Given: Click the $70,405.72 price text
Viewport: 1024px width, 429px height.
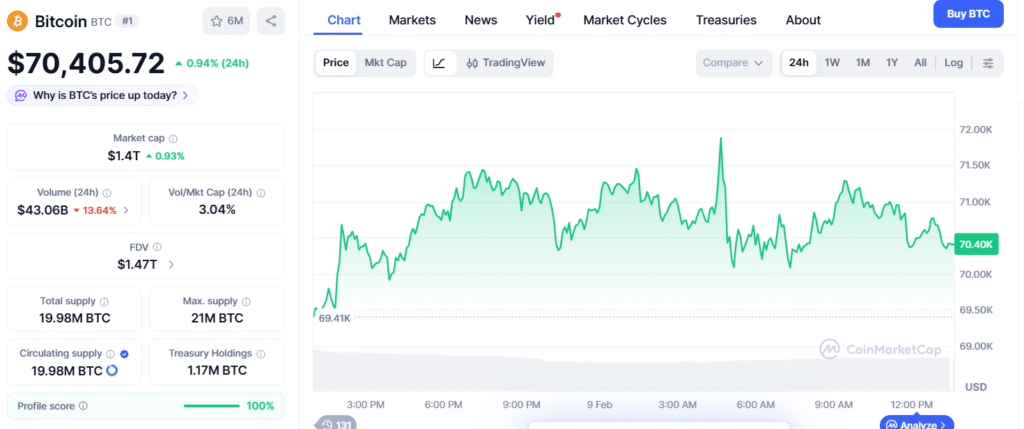Looking at the screenshot, I should [x=86, y=63].
